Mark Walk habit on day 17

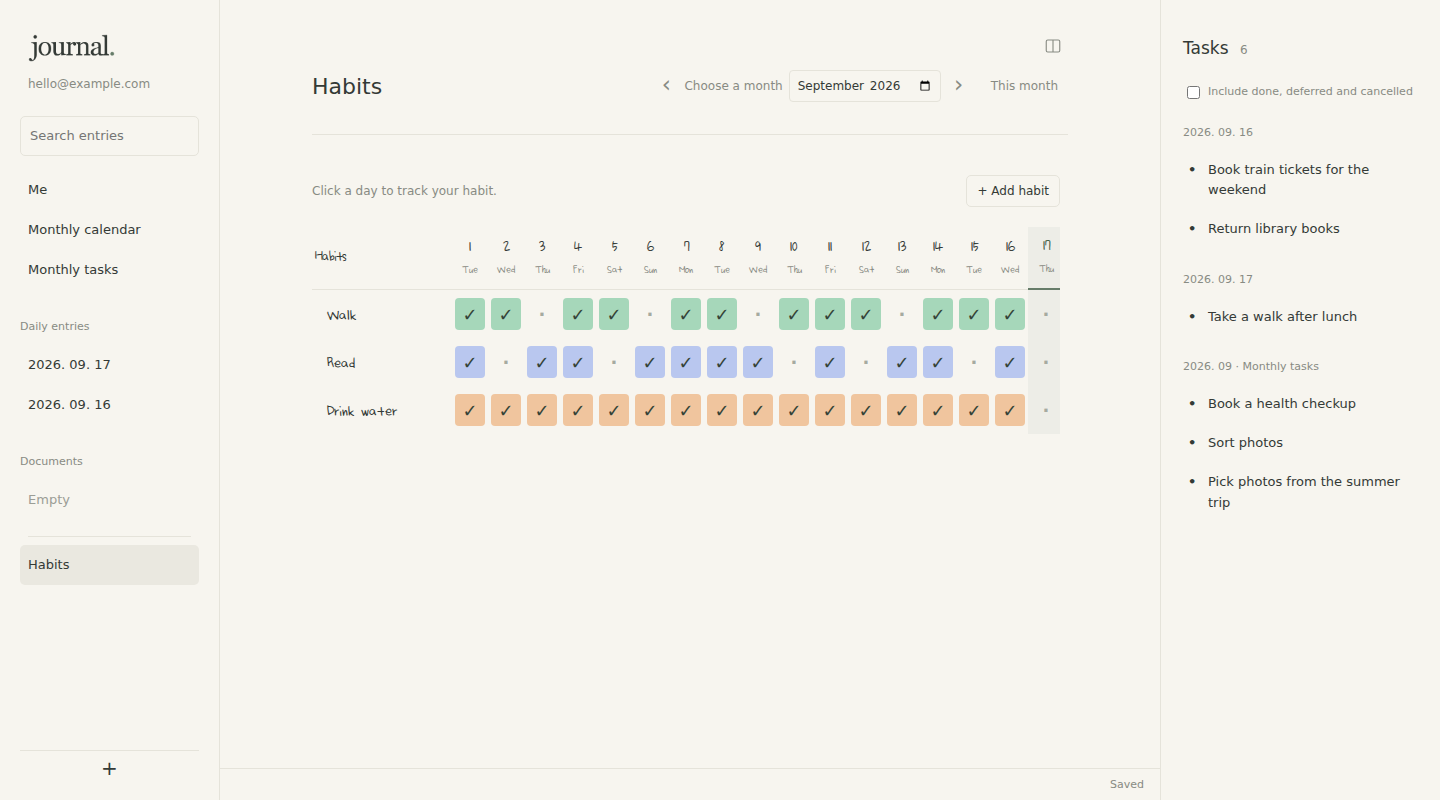coord(1046,314)
